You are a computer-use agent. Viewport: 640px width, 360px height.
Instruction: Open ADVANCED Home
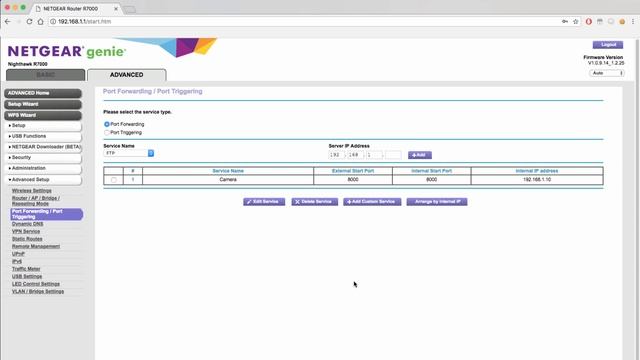click(43, 93)
